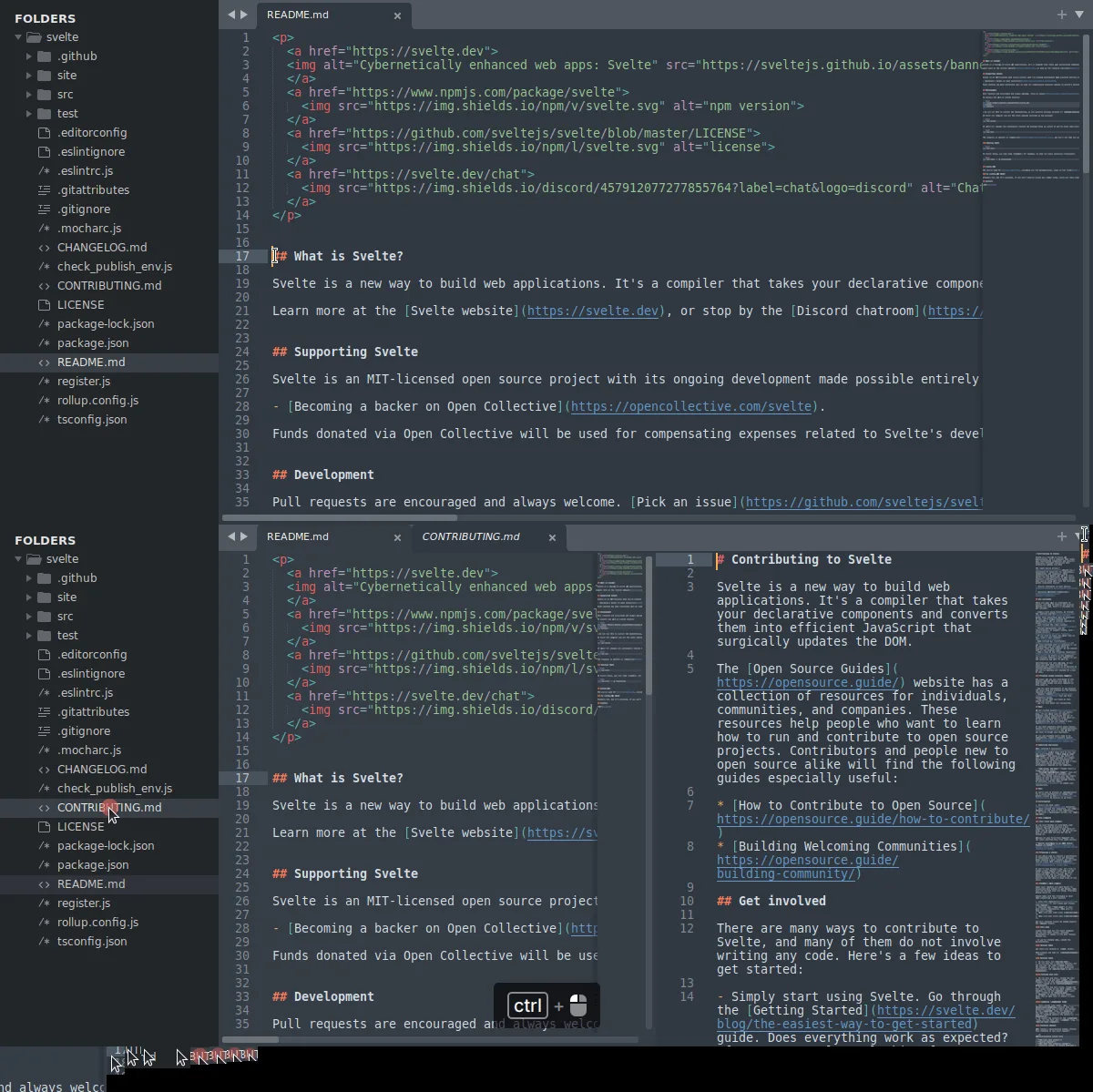The image size is (1093, 1092).
Task: Go to previous tab using upper window left arrow
Action: [x=231, y=15]
